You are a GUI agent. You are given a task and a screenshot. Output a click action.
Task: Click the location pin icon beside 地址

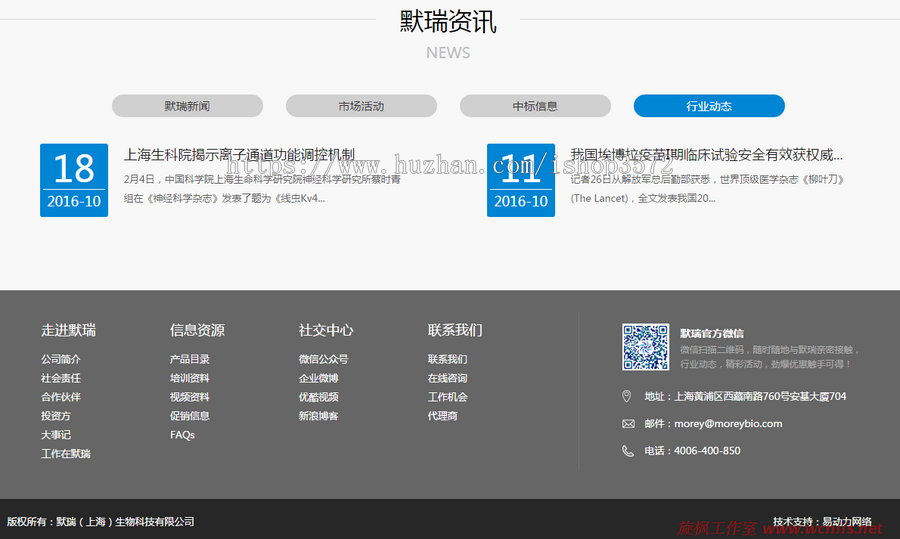pyautogui.click(x=627, y=396)
